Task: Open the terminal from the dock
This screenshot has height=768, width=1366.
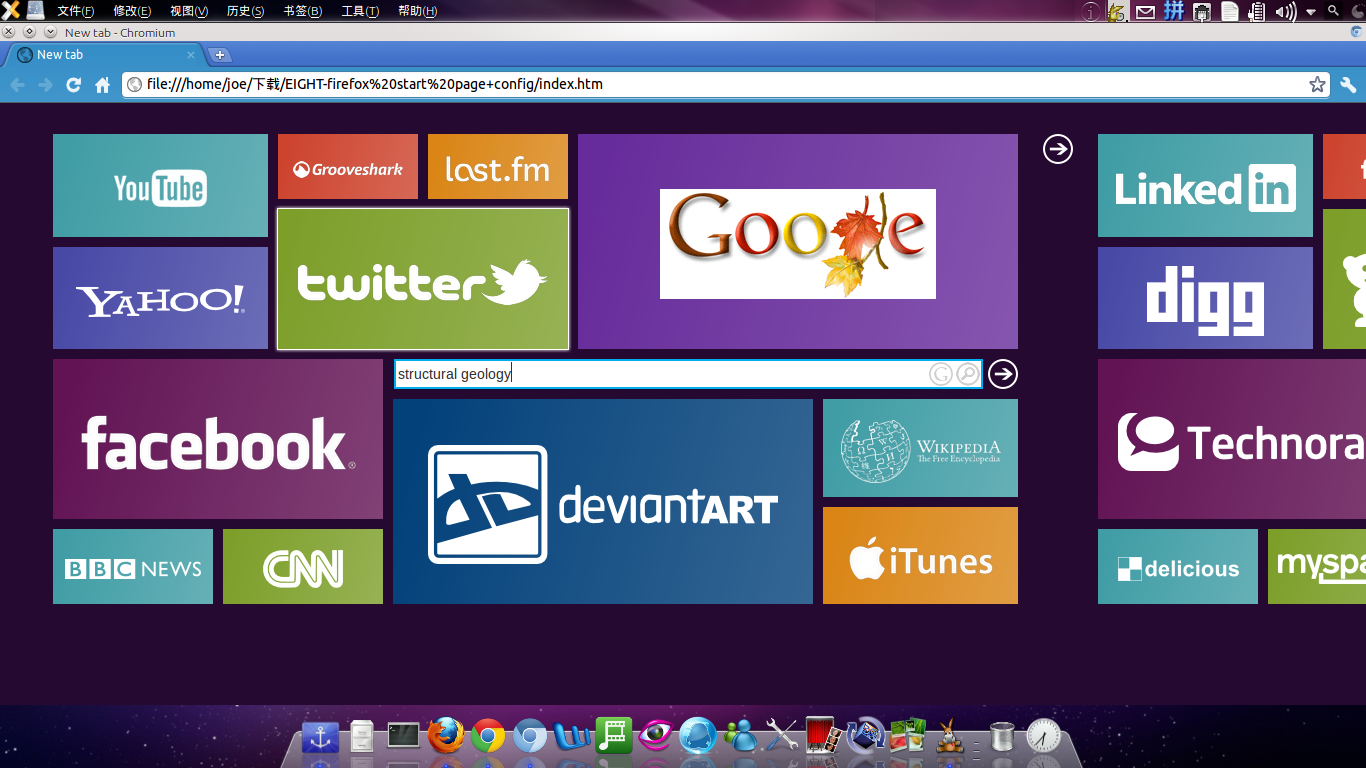Action: pyautogui.click(x=404, y=736)
